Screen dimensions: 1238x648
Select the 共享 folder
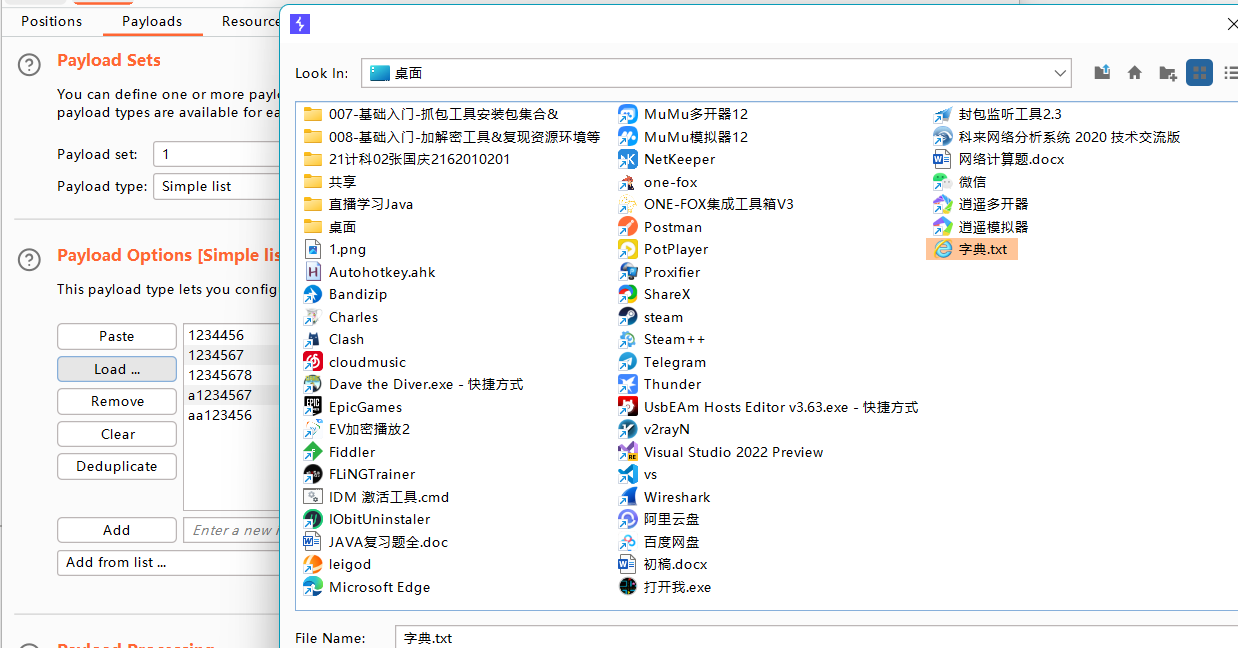coord(329,182)
